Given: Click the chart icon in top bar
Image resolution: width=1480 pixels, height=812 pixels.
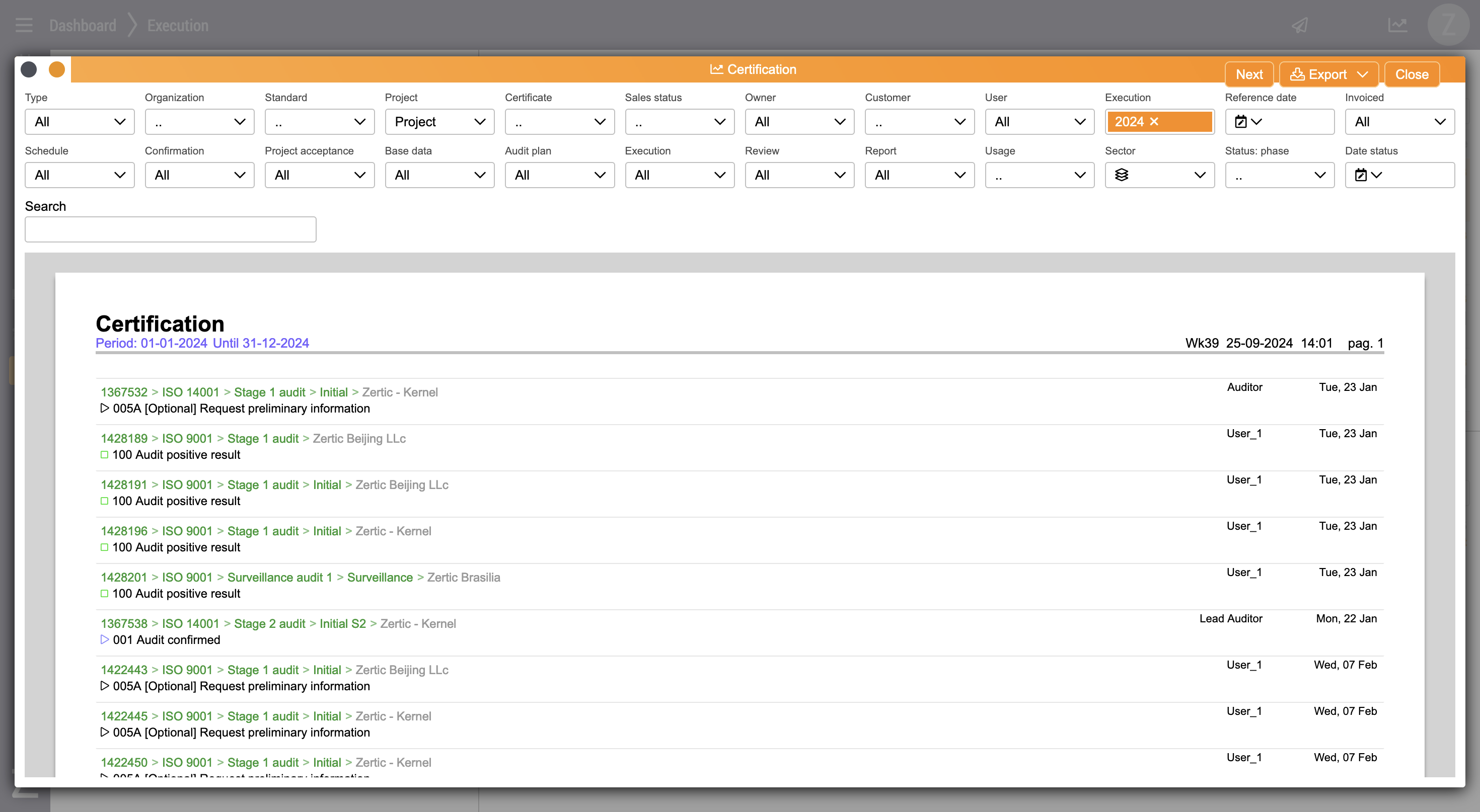Looking at the screenshot, I should 1397,25.
